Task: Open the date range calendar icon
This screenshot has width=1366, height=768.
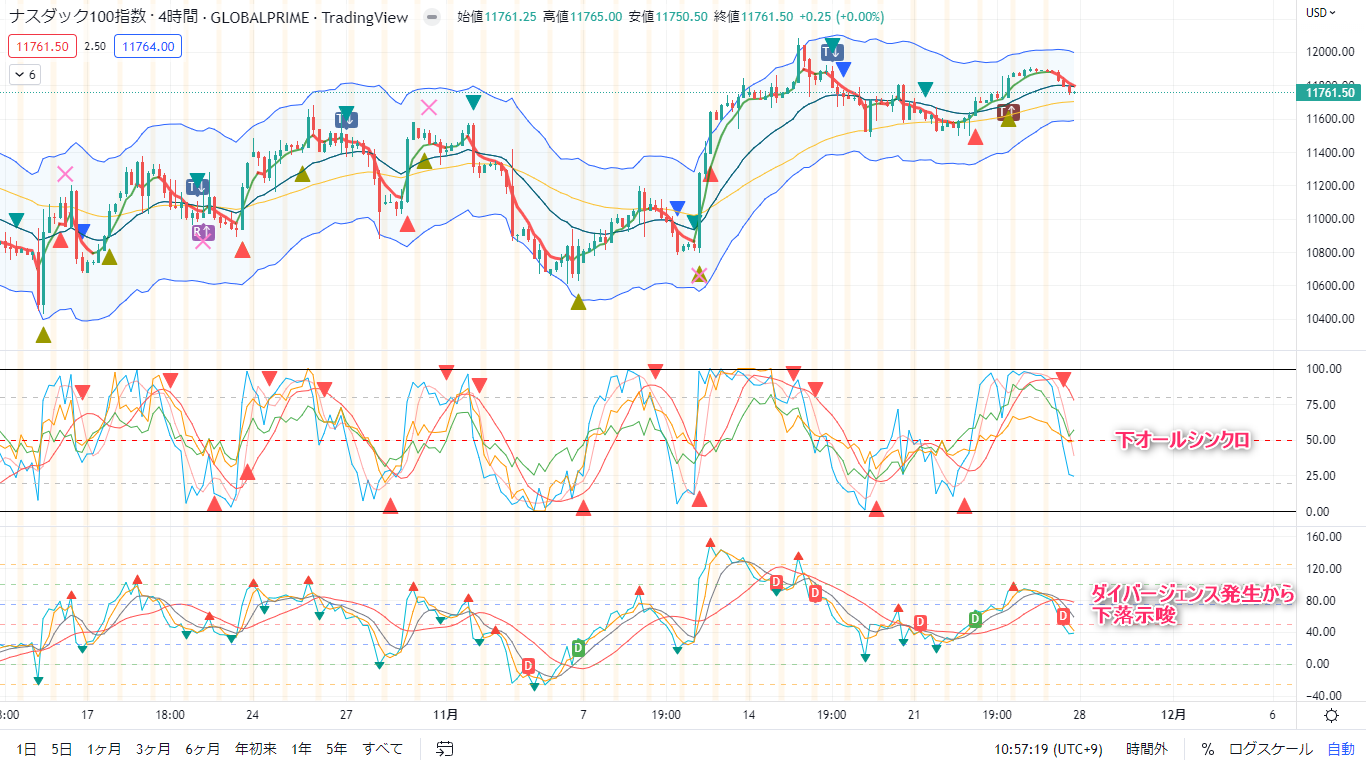Action: tap(445, 748)
